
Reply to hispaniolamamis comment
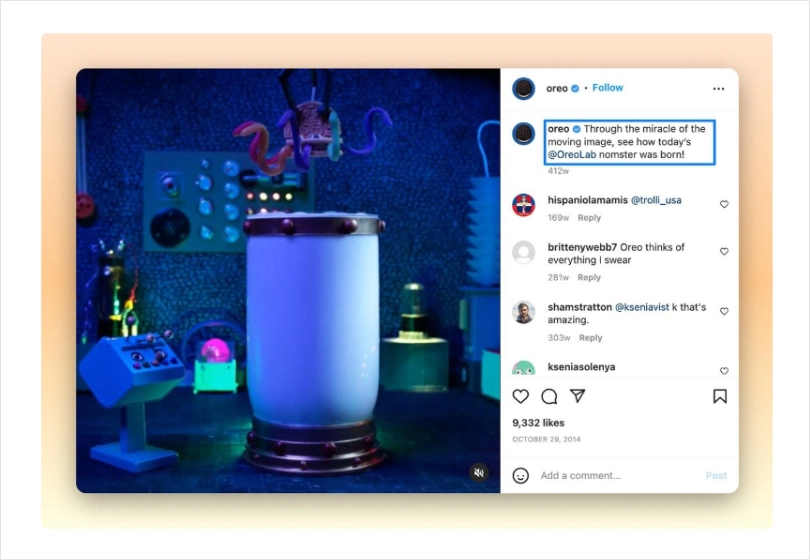click(x=589, y=218)
